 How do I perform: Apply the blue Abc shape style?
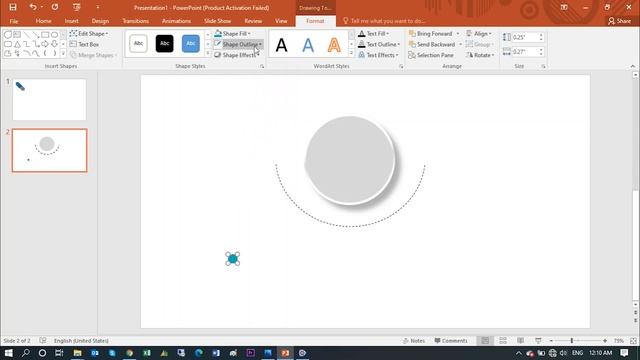(x=191, y=44)
